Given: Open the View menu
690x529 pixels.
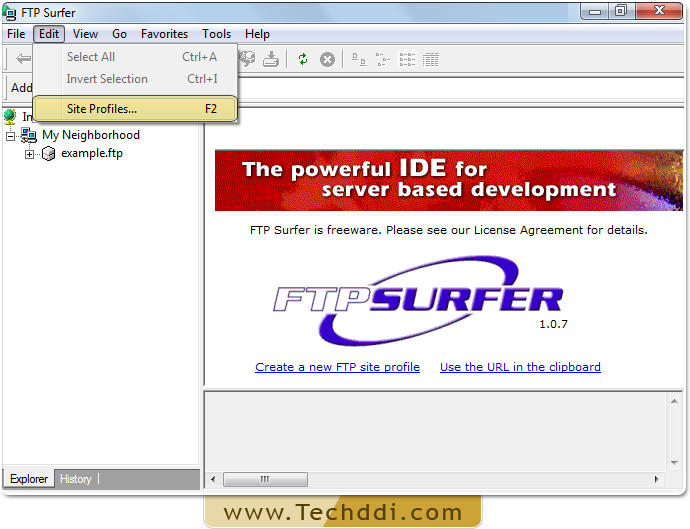Looking at the screenshot, I should (x=85, y=34).
